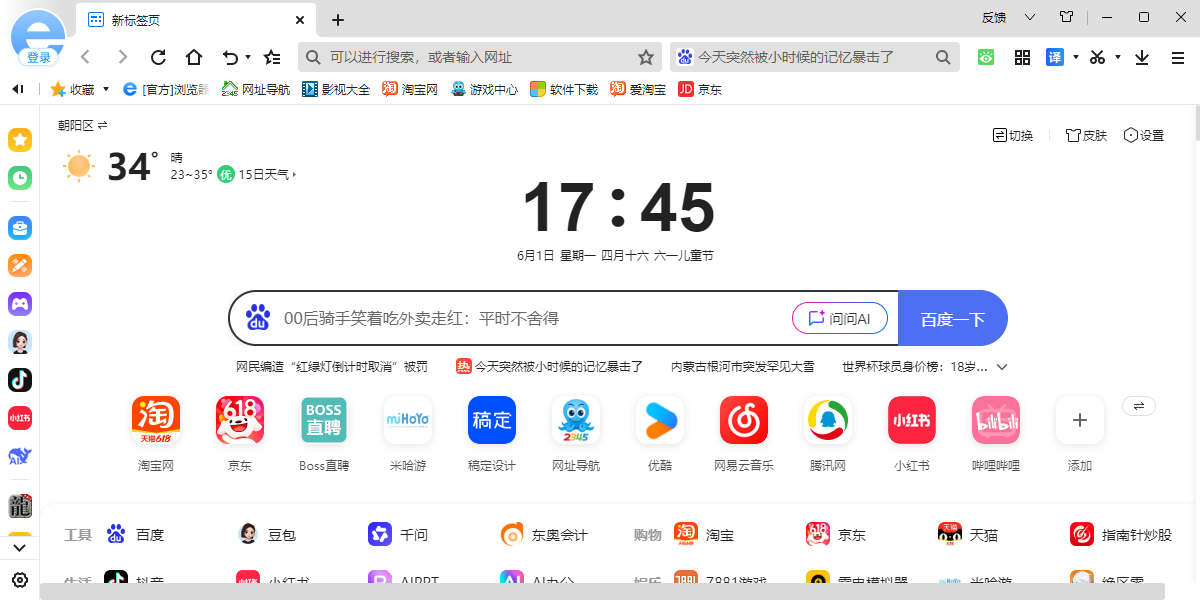1200x600 pixels.
Task: Open the downloads arrow icon
Action: (1142, 58)
